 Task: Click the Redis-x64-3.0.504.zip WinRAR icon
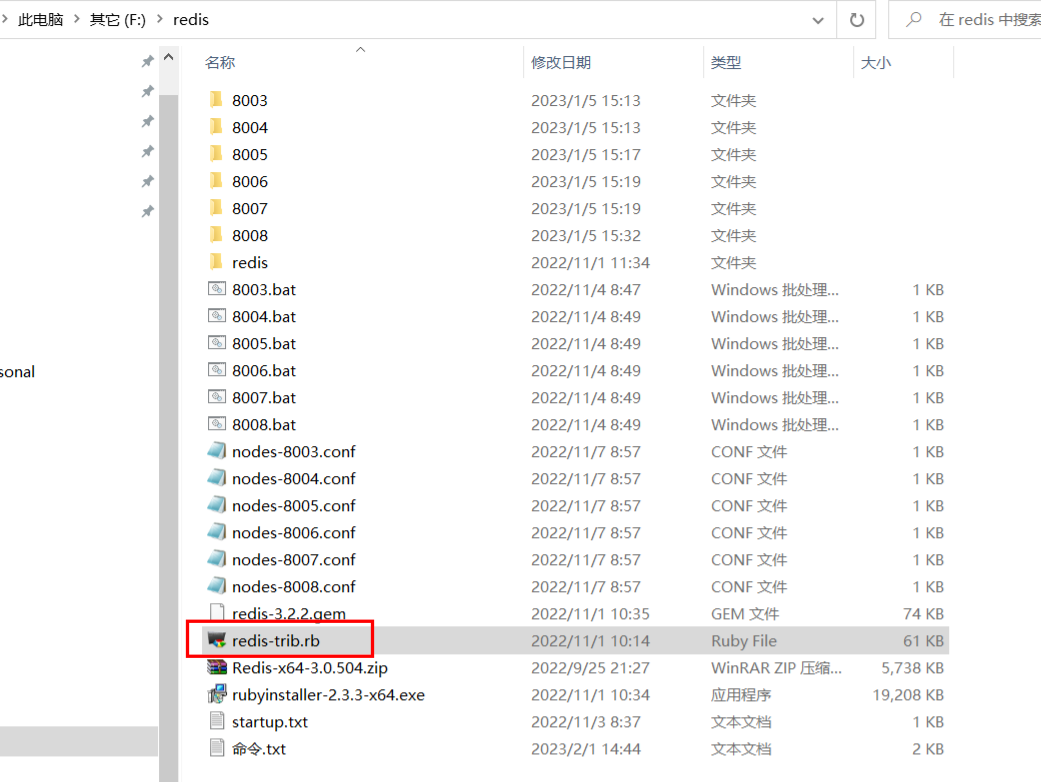[217, 667]
